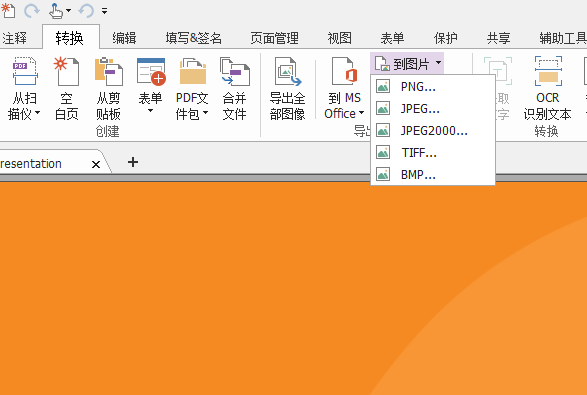Screen dimensions: 587x395
Task: Click the 到 MS Office export icon
Action: pos(344,71)
